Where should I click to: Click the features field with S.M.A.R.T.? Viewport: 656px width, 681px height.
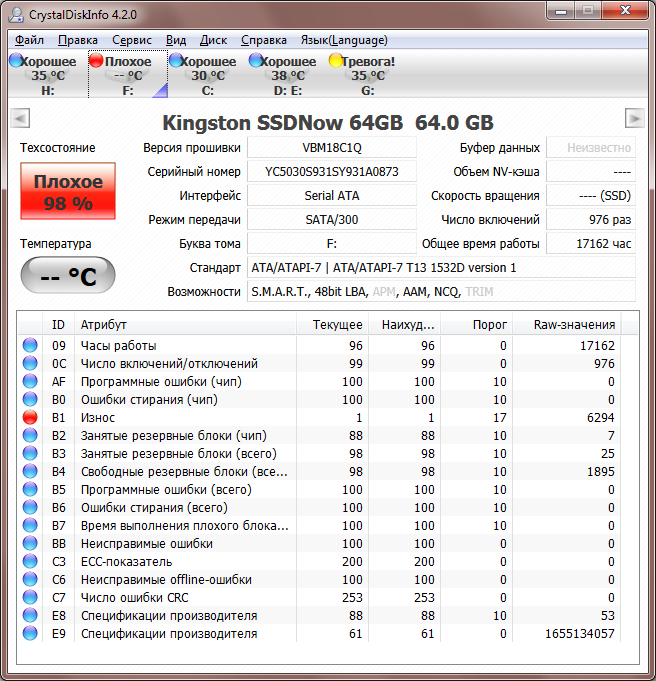(x=441, y=291)
